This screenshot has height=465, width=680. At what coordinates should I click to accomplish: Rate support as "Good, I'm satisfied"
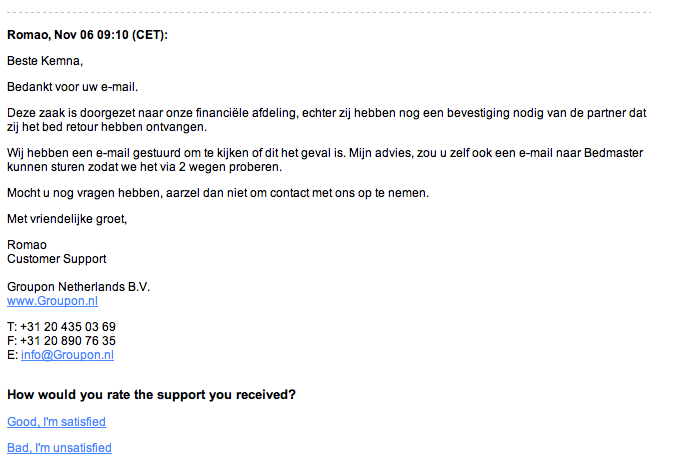(x=56, y=422)
